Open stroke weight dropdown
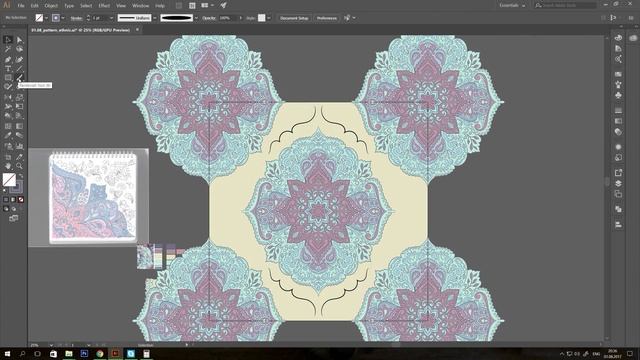 pyautogui.click(x=111, y=18)
